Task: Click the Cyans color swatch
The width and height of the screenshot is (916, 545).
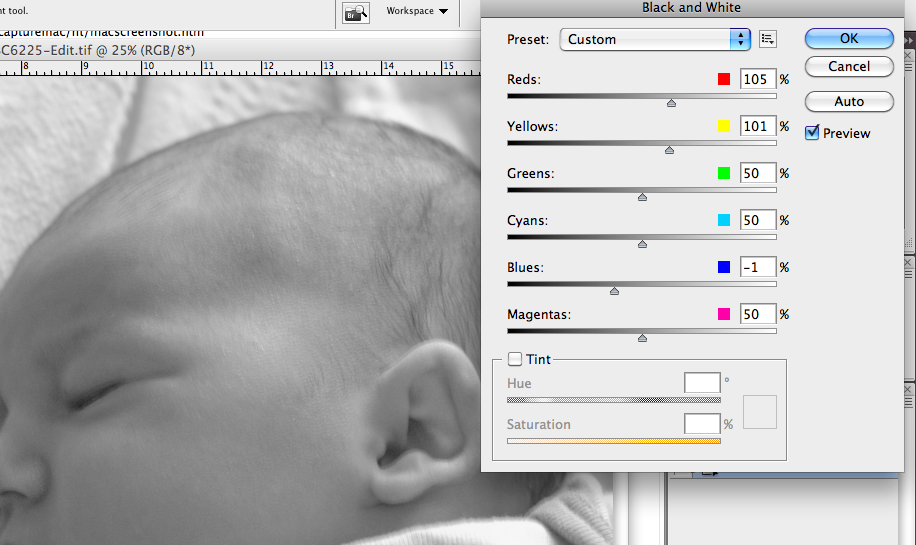Action: (x=724, y=220)
